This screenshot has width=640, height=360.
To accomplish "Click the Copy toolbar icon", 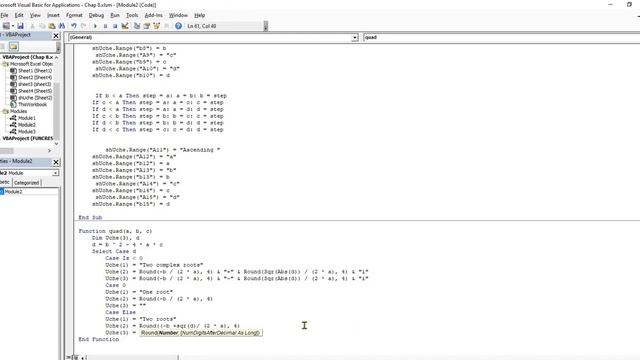I will pyautogui.click(x=42, y=26).
